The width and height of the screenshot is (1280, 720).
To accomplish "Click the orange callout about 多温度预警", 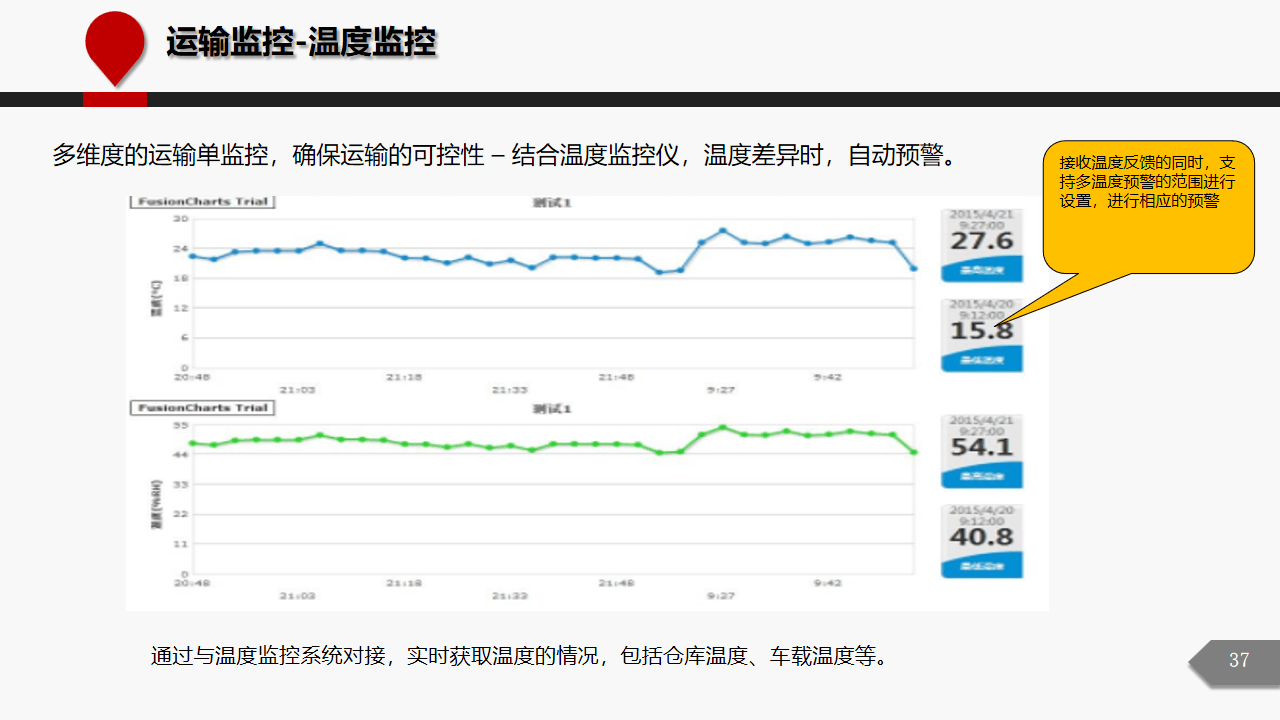I will 1148,207.
